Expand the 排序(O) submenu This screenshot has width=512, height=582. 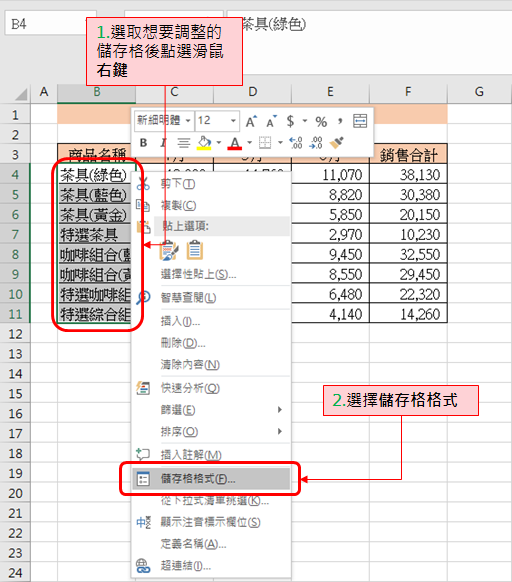211,432
